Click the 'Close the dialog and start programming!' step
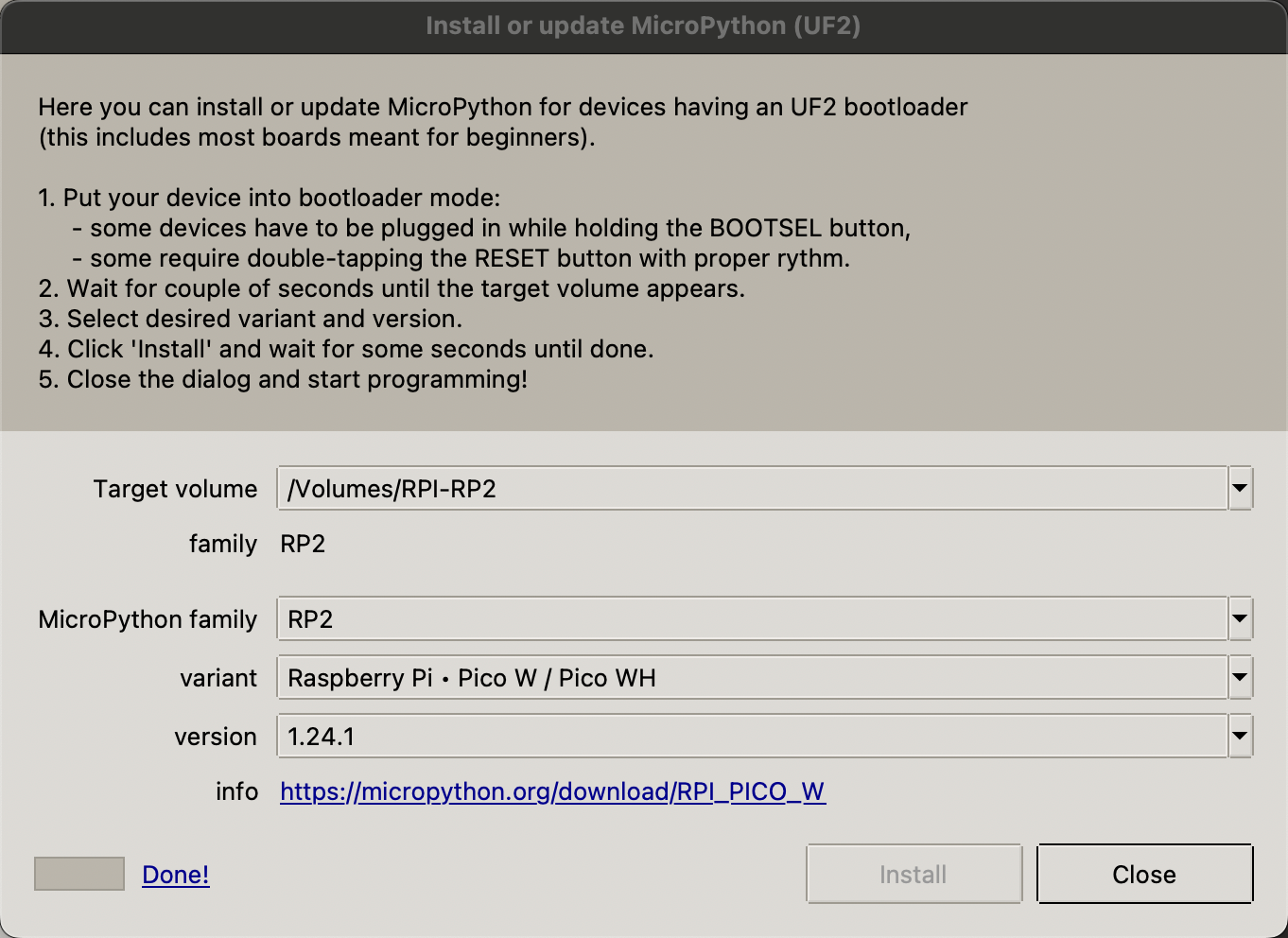This screenshot has height=938, width=1288. [x=283, y=379]
